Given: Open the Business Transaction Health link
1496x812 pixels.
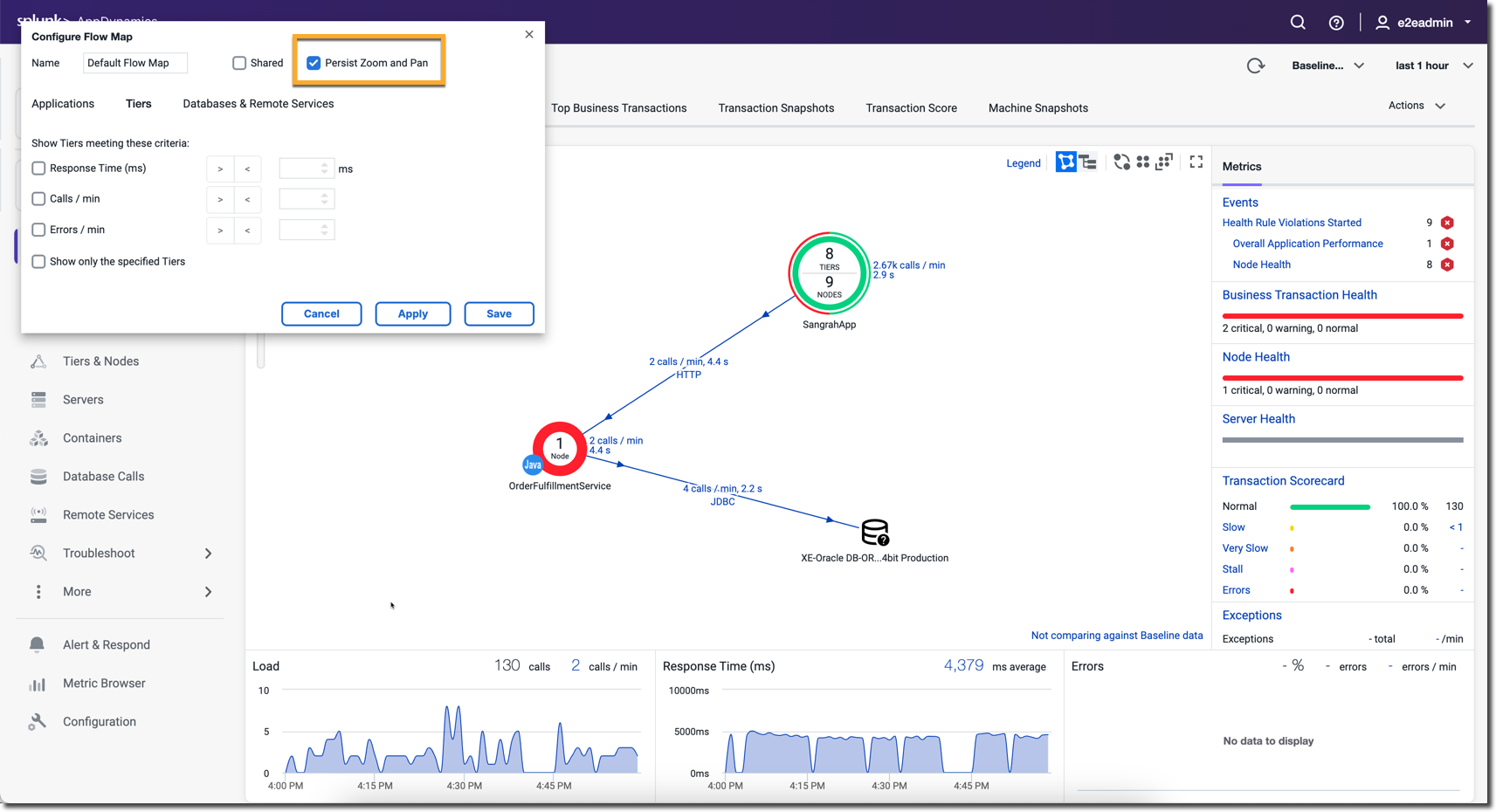Looking at the screenshot, I should 1300,295.
